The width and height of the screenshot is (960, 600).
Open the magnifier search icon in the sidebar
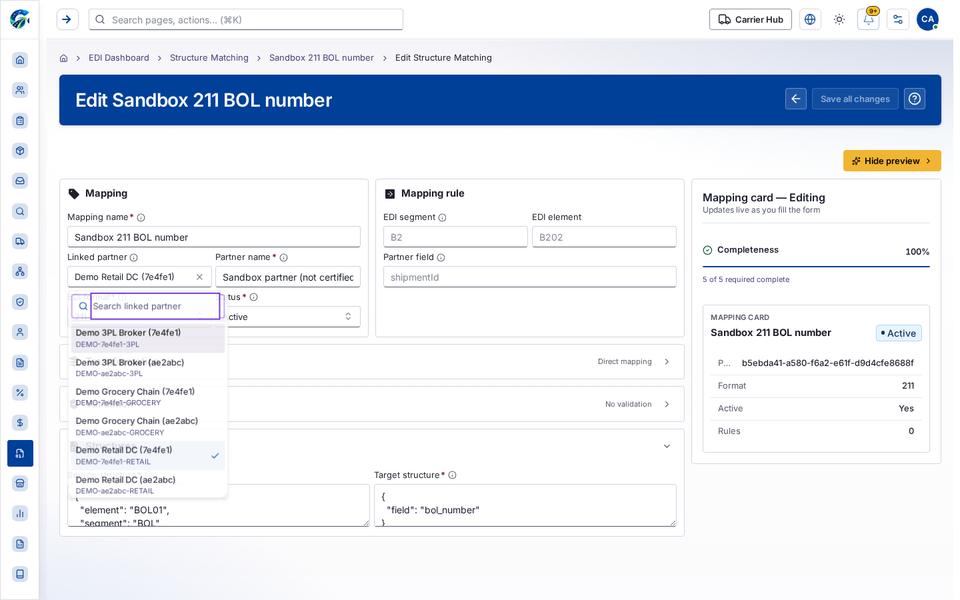pyautogui.click(x=20, y=211)
